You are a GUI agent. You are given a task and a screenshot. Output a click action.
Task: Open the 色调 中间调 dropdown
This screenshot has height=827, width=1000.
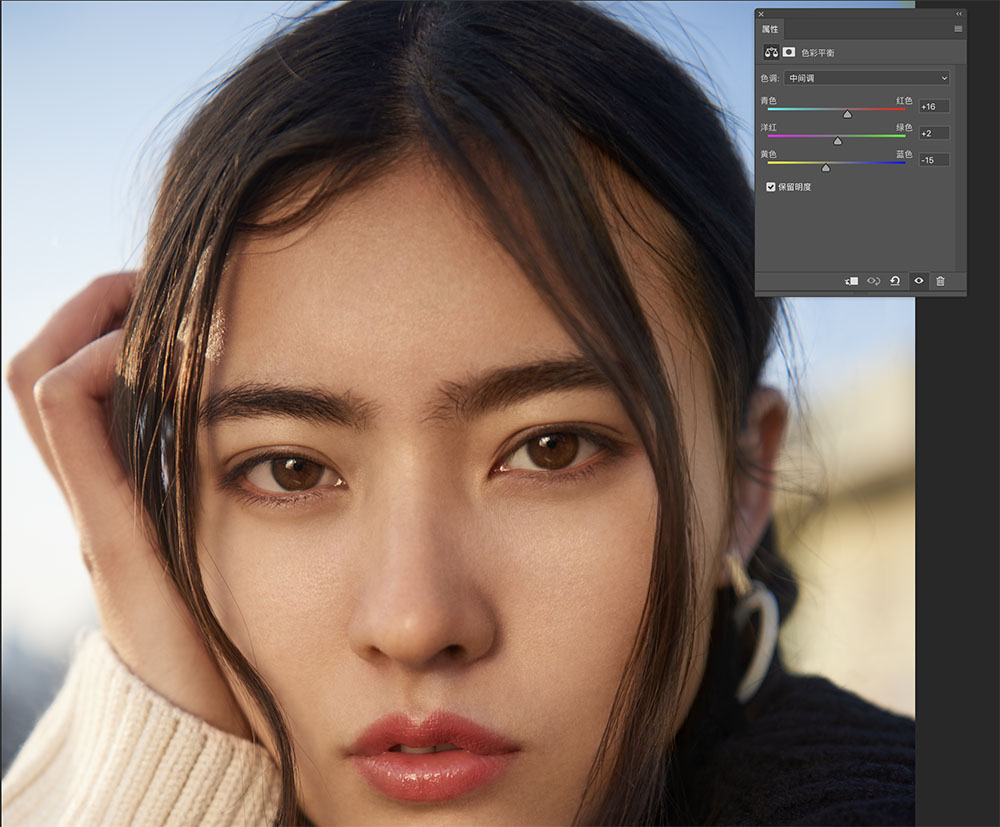point(867,78)
